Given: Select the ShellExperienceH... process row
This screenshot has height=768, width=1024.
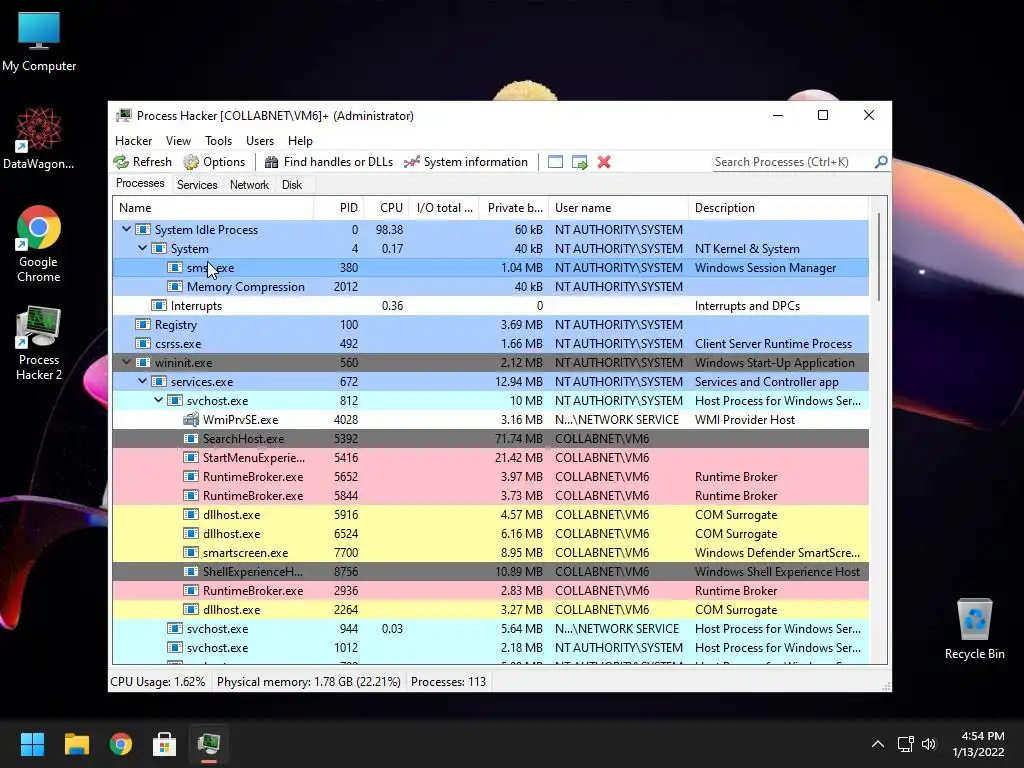Looking at the screenshot, I should [x=490, y=571].
